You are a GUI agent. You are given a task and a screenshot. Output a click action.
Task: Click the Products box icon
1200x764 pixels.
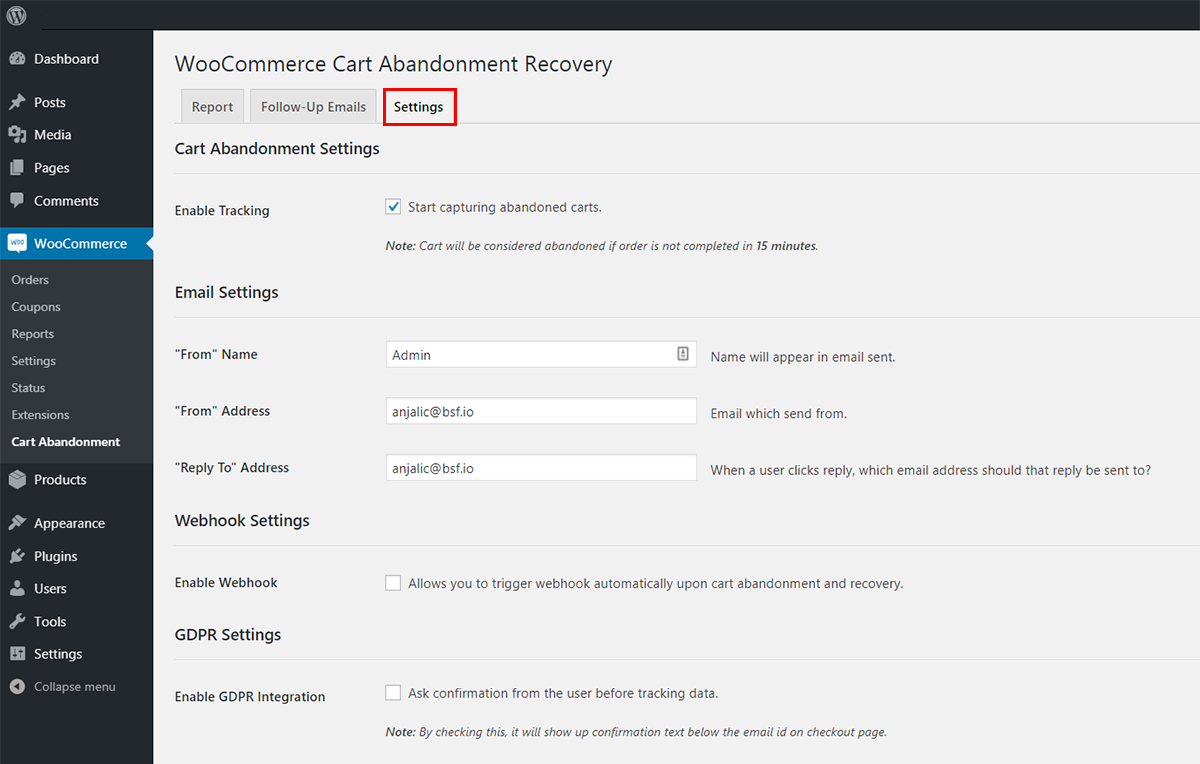pyautogui.click(x=17, y=480)
